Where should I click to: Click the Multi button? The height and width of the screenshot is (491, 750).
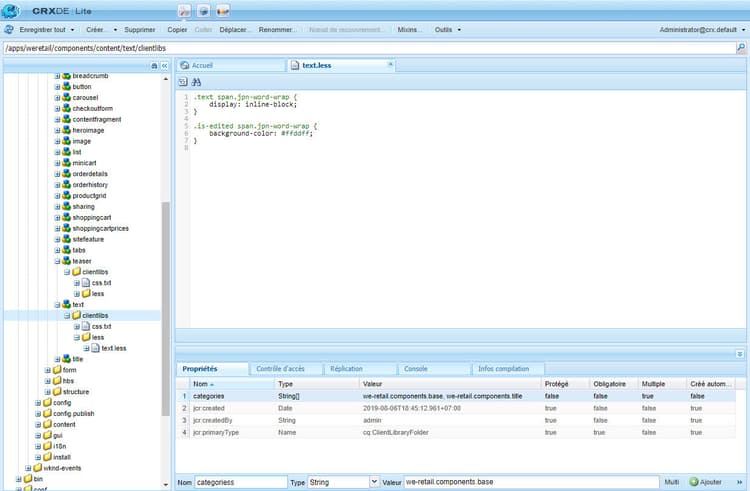pyautogui.click(x=670, y=482)
